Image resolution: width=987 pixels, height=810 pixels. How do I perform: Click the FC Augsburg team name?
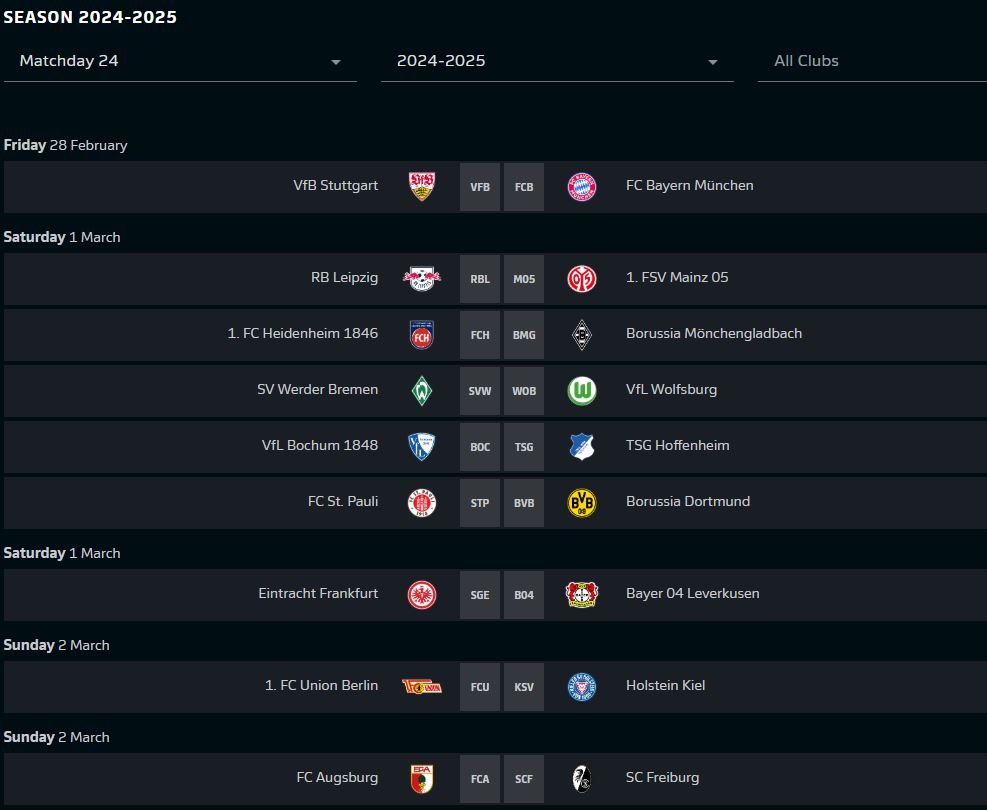[337, 777]
